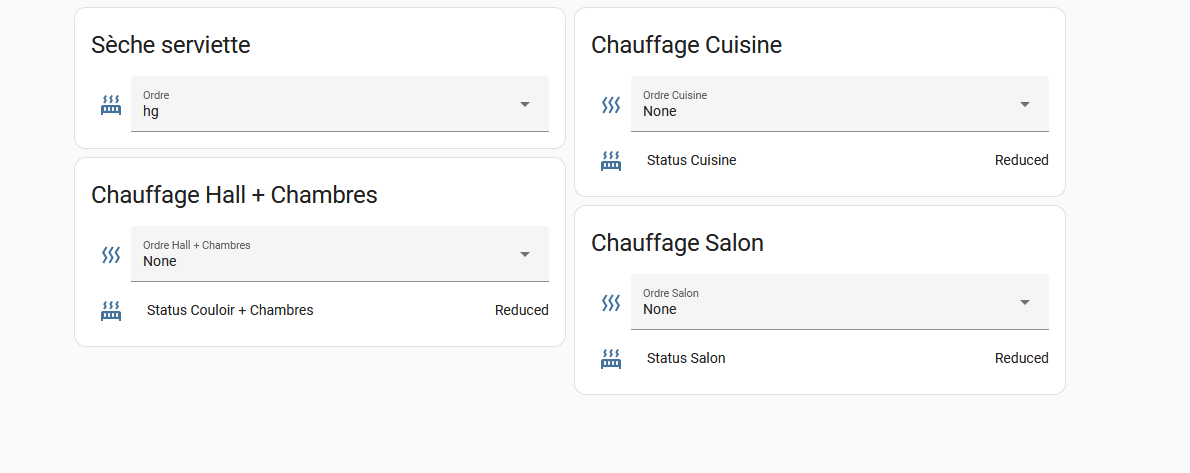This screenshot has height=473, width=1190.
Task: Click the radiator icon for Status Cuisine
Action: 611,161
